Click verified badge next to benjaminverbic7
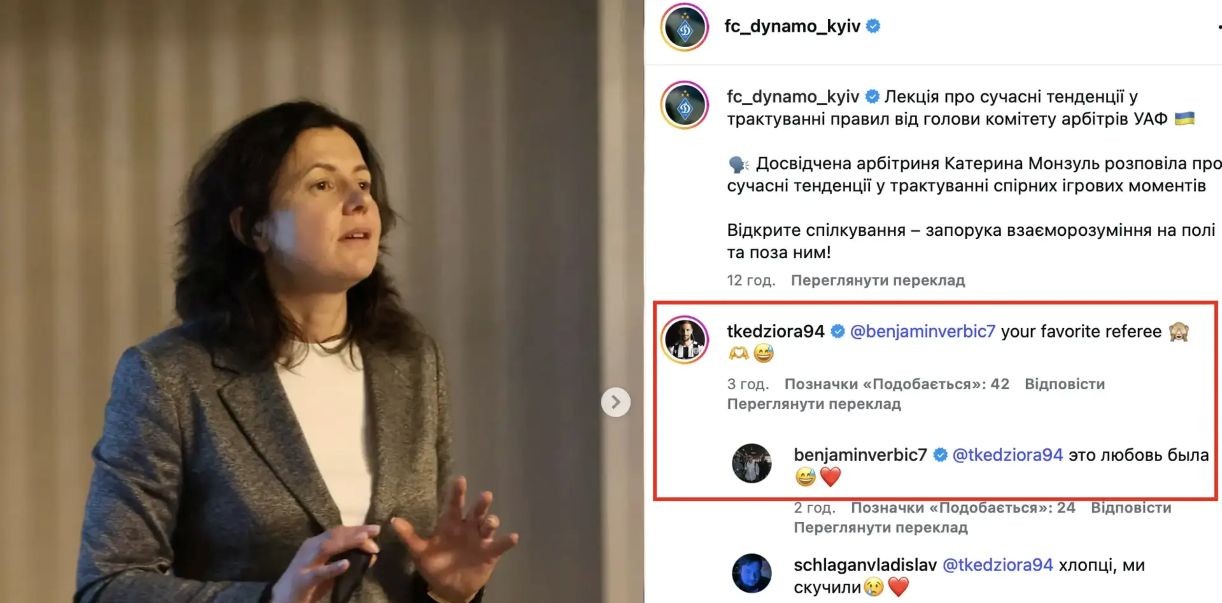Screen dimensions: 1222x603 [940, 455]
